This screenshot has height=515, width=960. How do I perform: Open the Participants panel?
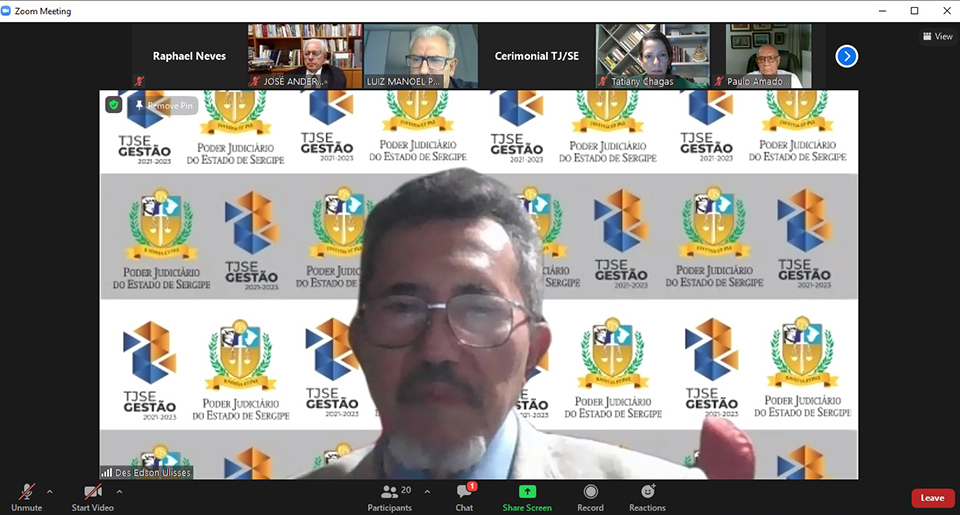(390, 492)
